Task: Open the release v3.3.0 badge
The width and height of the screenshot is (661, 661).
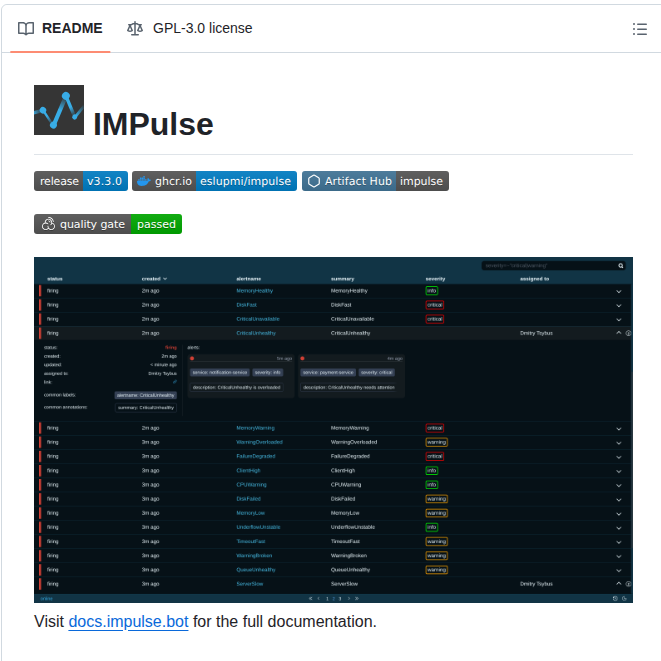Action: (x=81, y=181)
